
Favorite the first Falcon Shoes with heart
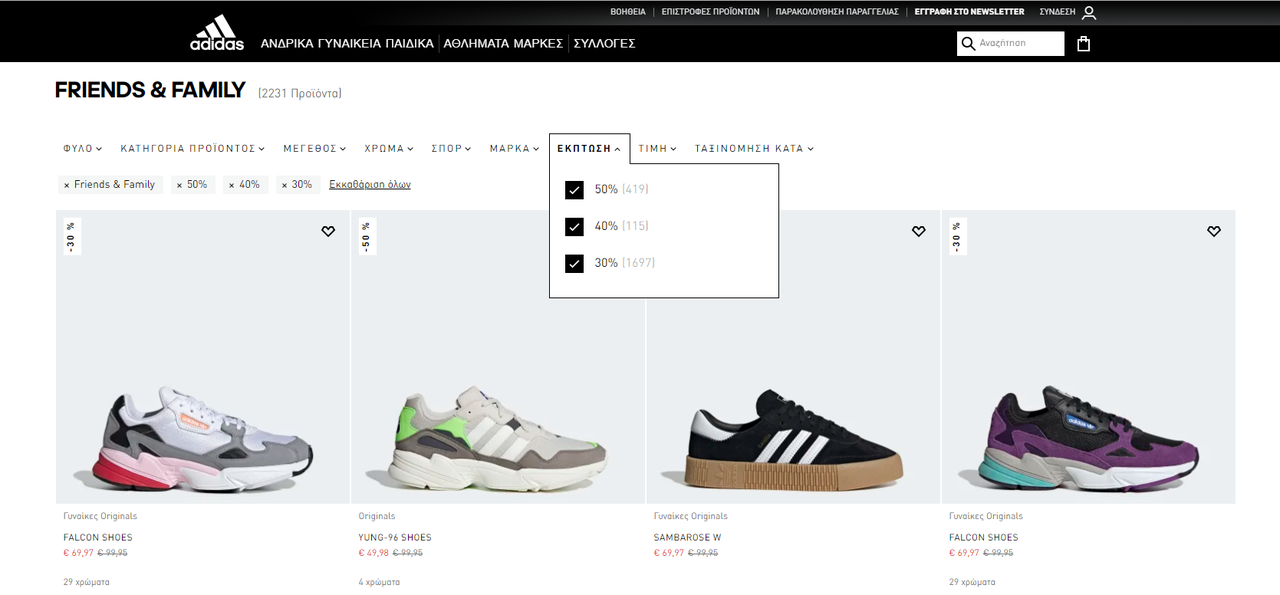(x=328, y=231)
